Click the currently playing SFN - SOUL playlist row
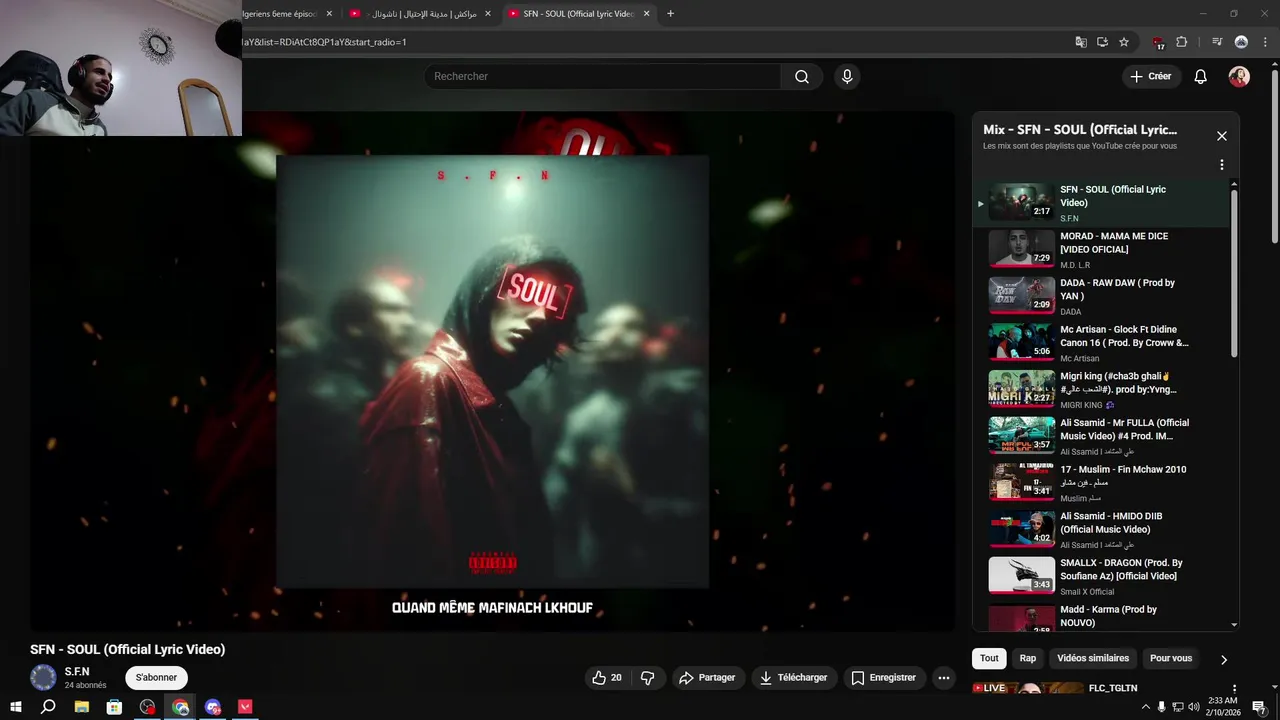Screen dimensions: 1280x720 coord(1100,203)
